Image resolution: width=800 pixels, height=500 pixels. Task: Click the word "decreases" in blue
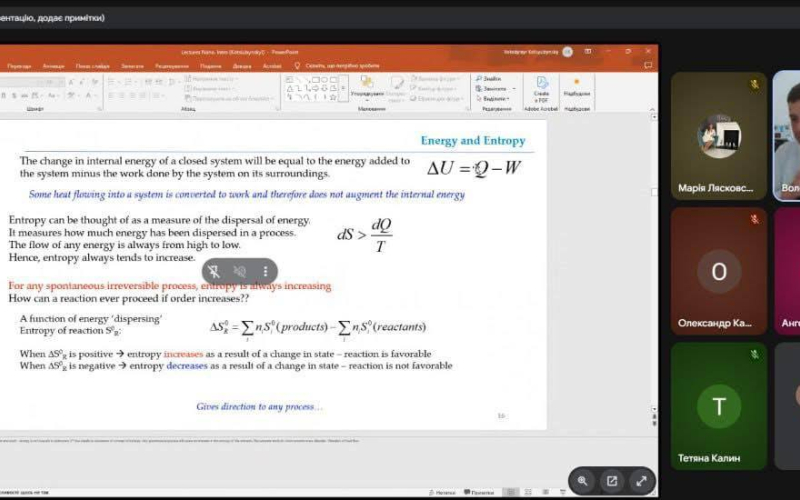[187, 365]
